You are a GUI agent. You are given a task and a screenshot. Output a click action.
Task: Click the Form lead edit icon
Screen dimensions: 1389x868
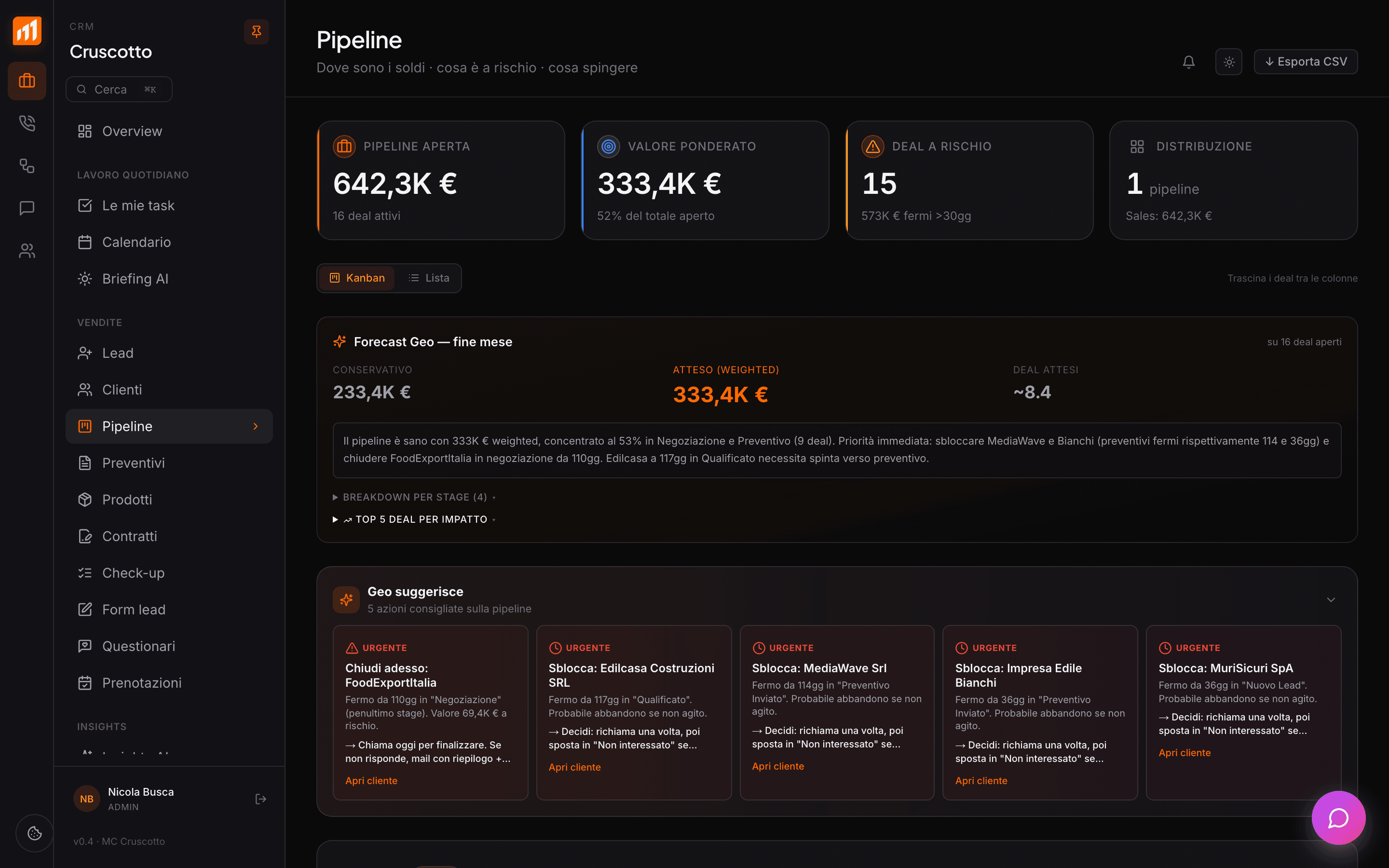coord(85,610)
